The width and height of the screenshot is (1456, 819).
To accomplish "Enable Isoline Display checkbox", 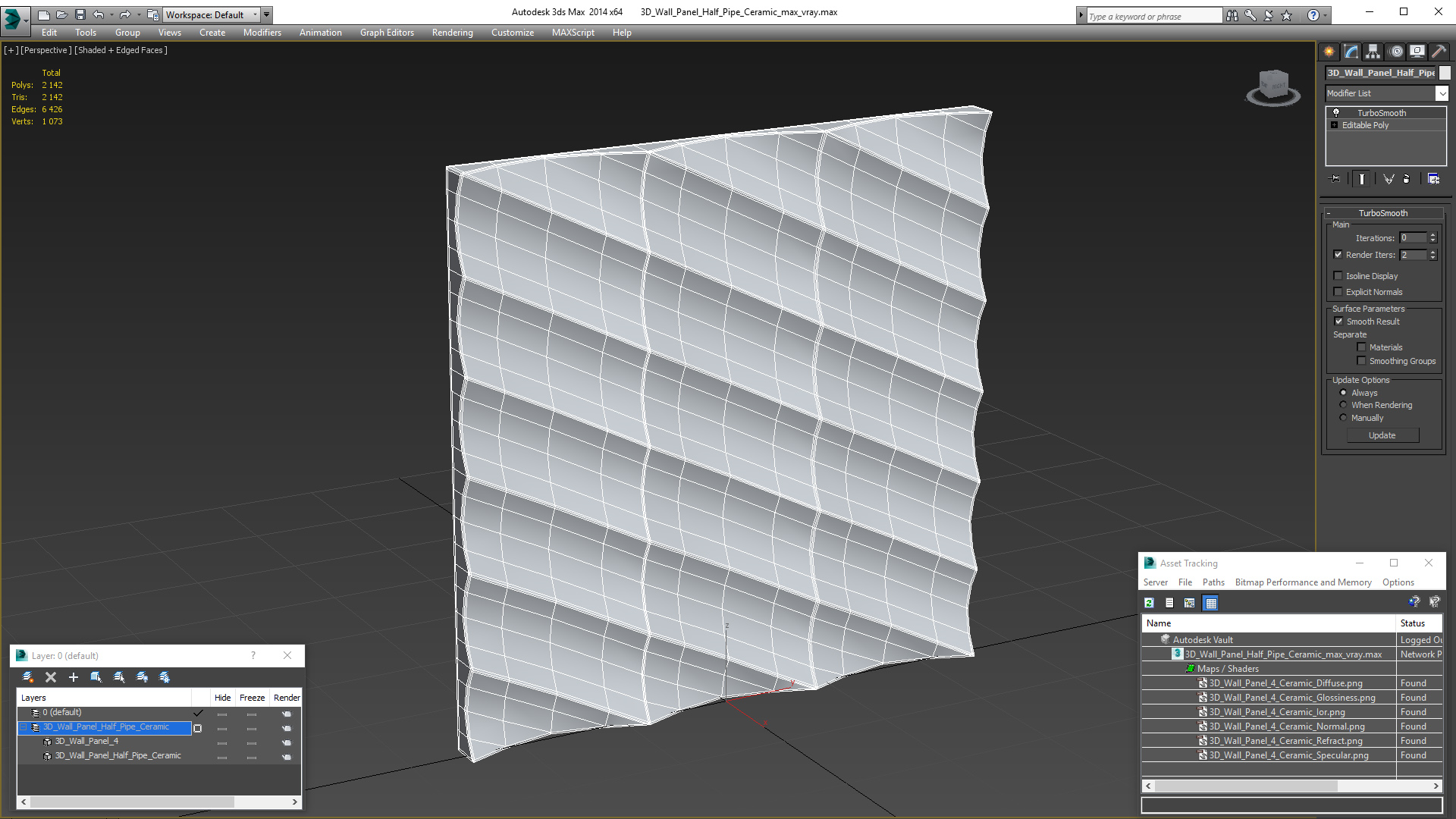I will coord(1338,276).
